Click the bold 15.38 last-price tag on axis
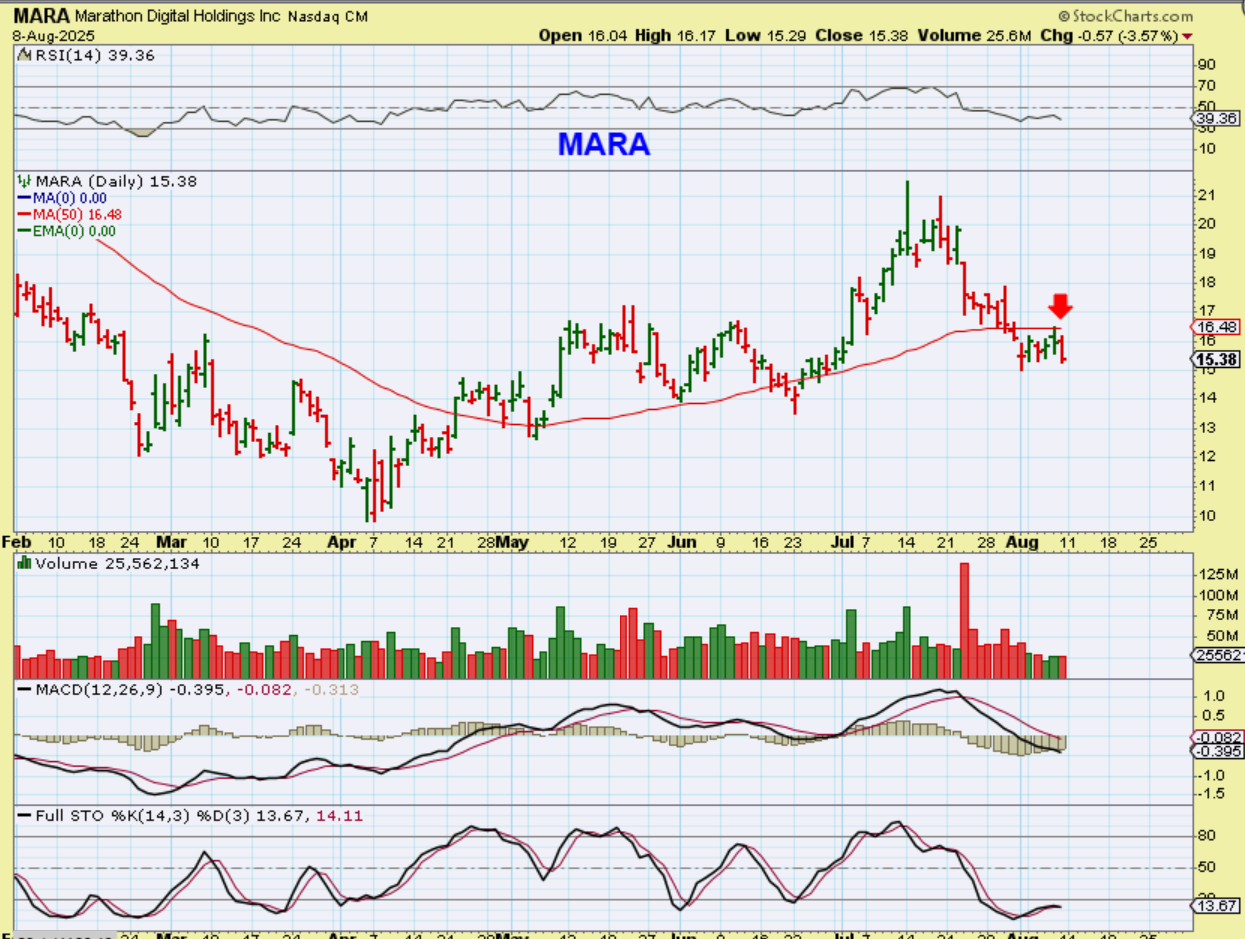 1214,361
